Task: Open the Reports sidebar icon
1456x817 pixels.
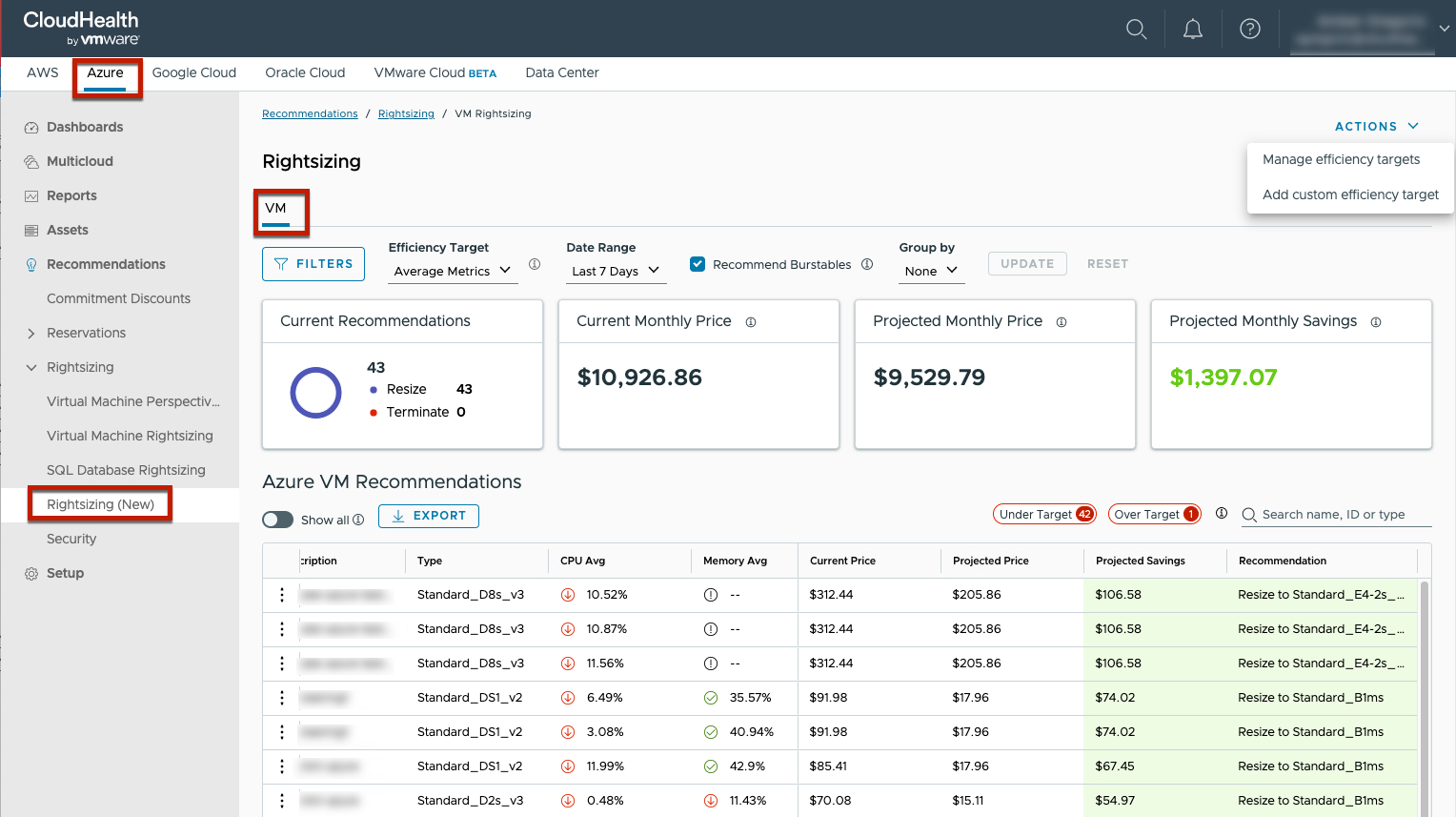Action: [29, 195]
